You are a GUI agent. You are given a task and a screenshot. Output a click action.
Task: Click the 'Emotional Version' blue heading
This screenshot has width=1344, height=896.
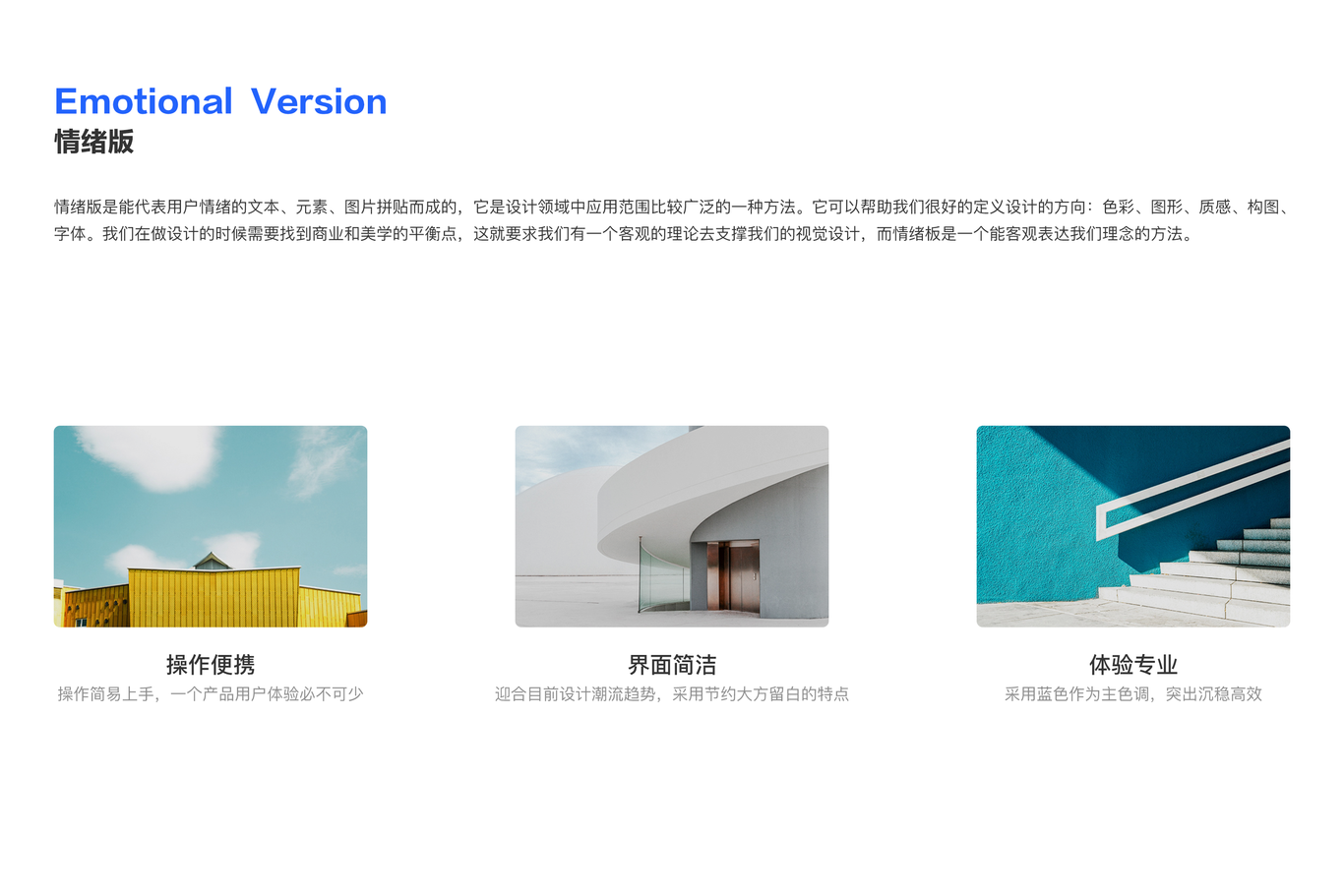coord(220,101)
